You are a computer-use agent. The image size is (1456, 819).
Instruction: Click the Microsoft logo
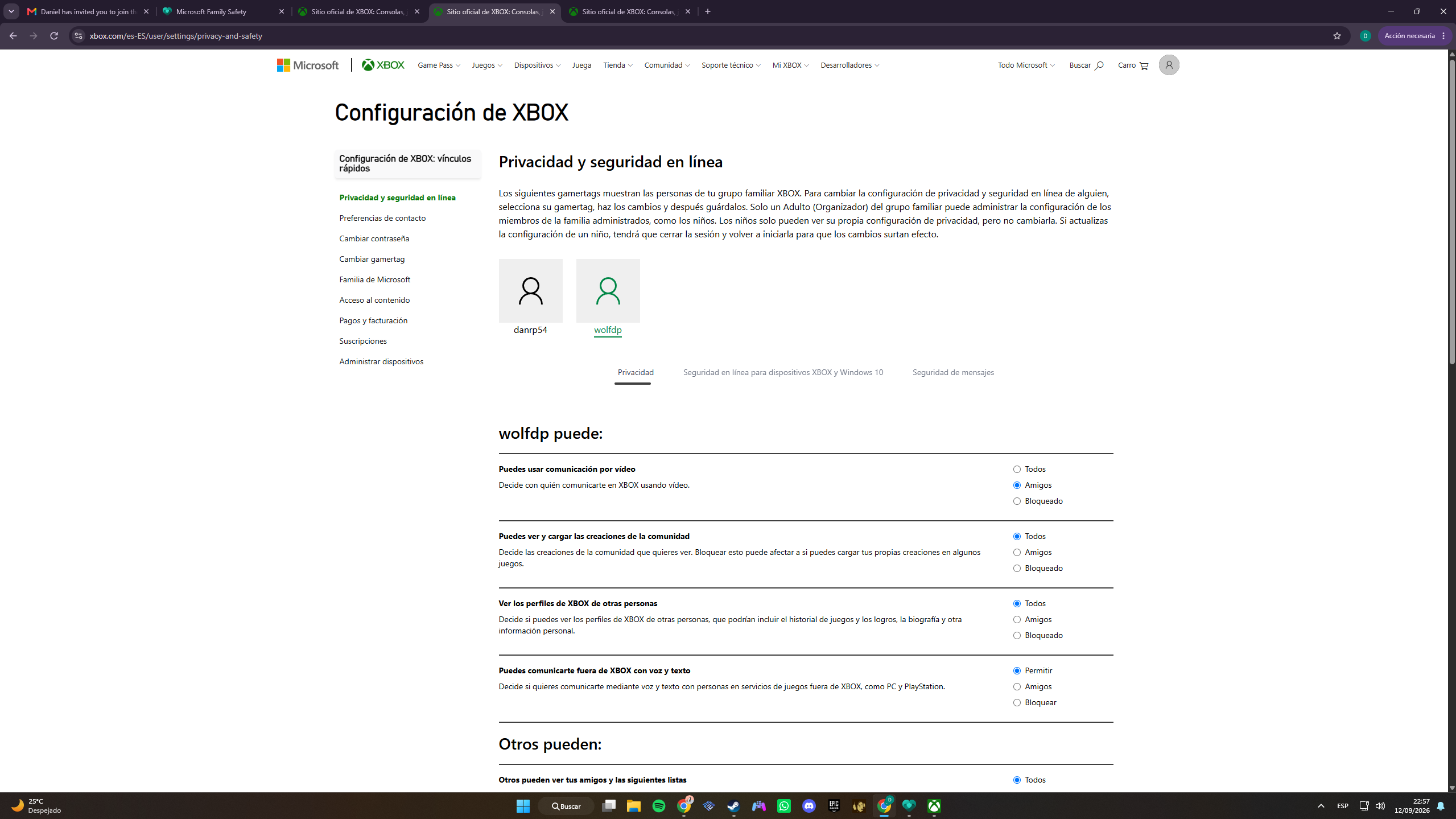[x=308, y=65]
